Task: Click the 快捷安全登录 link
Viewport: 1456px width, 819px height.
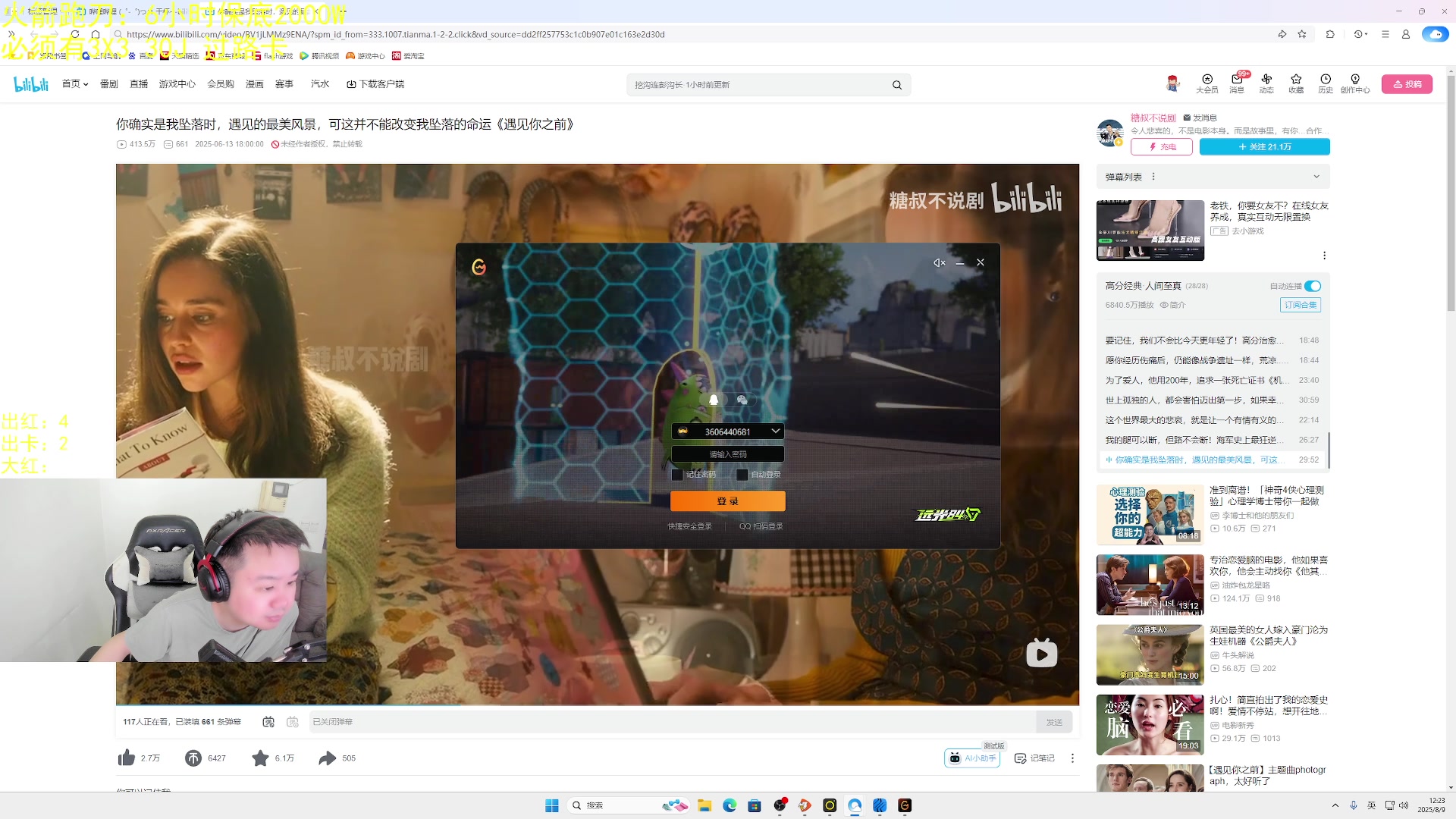Action: [690, 526]
